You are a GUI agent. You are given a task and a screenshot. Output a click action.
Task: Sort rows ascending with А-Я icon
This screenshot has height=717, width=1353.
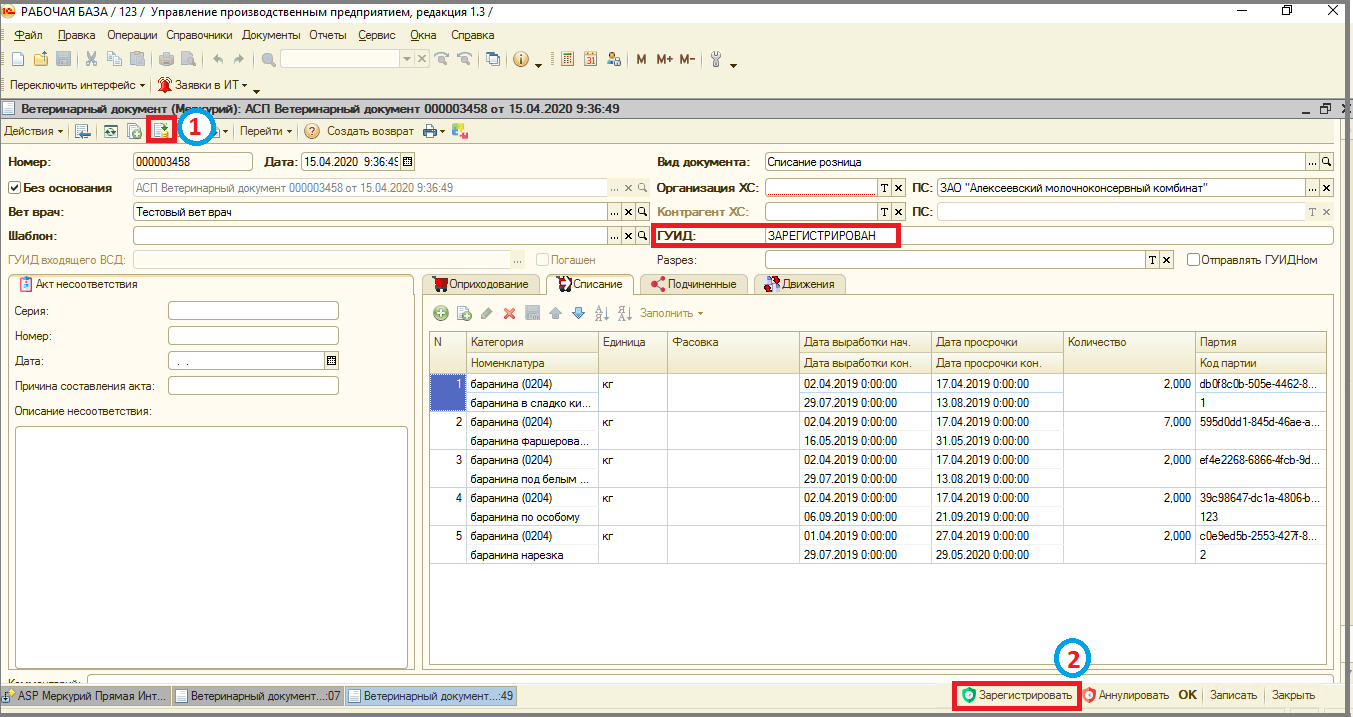pos(601,314)
